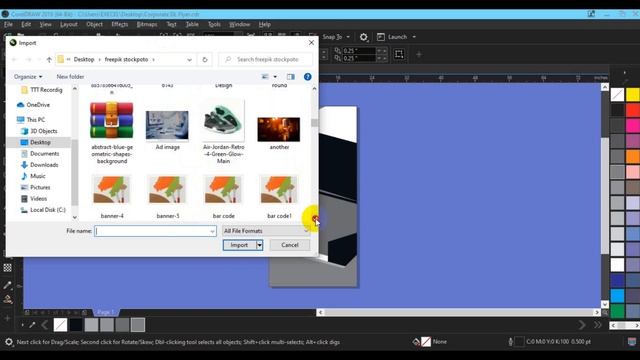The height and width of the screenshot is (360, 640).
Task: Select the interactive fill tool
Action: (x=7, y=300)
